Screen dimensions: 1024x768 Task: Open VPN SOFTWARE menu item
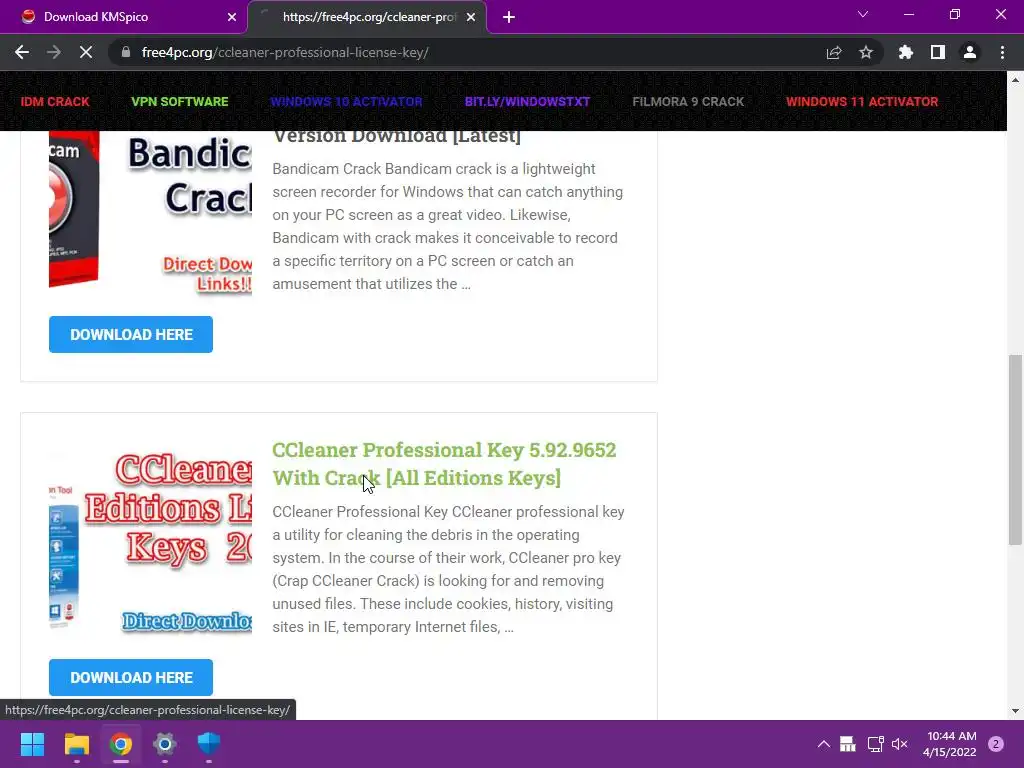point(180,102)
